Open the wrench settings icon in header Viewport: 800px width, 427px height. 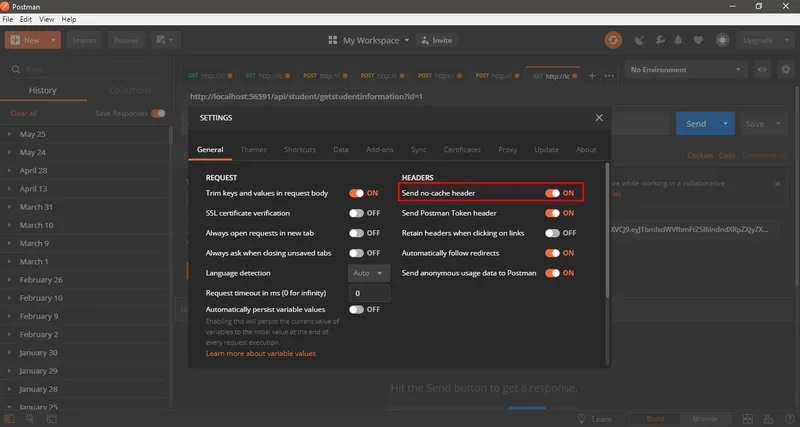click(660, 40)
